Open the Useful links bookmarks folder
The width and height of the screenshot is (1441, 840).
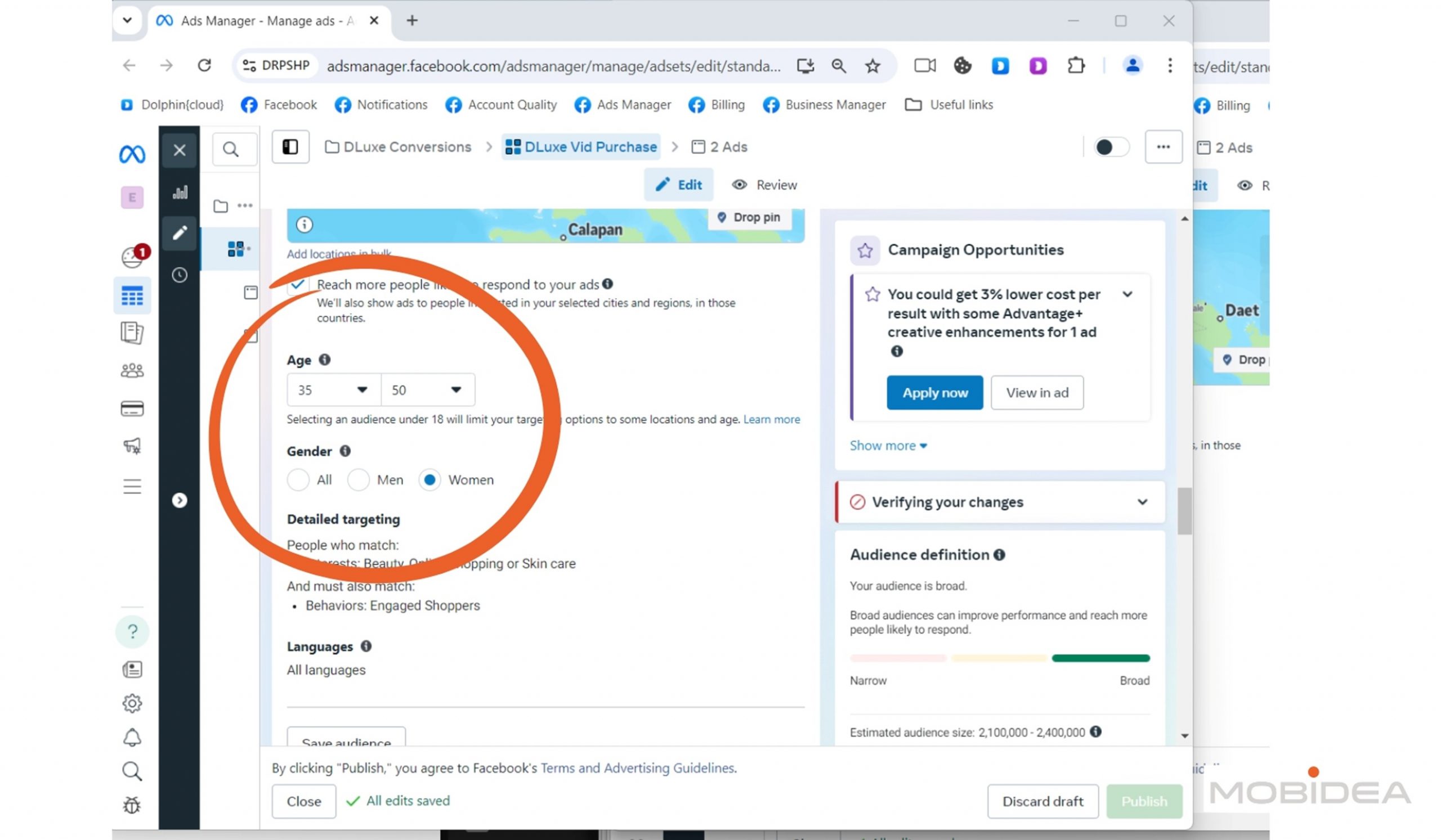949,105
